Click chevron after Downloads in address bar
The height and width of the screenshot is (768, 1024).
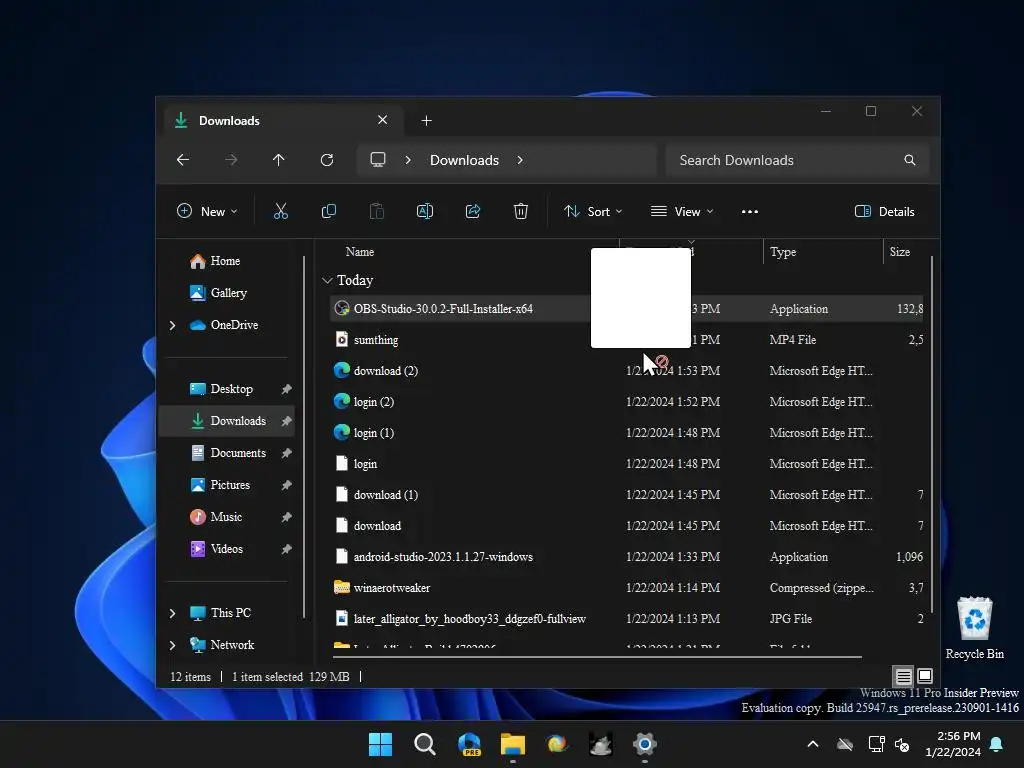pos(520,160)
